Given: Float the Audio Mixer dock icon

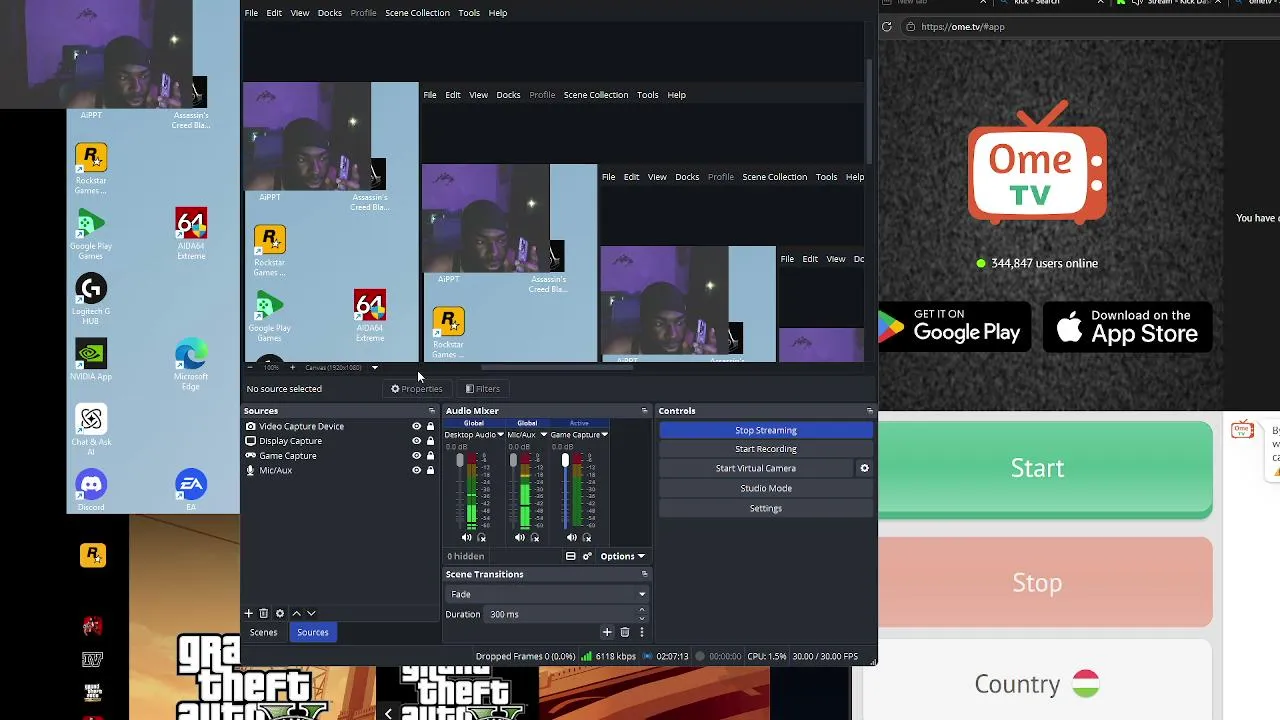Looking at the screenshot, I should [x=644, y=411].
